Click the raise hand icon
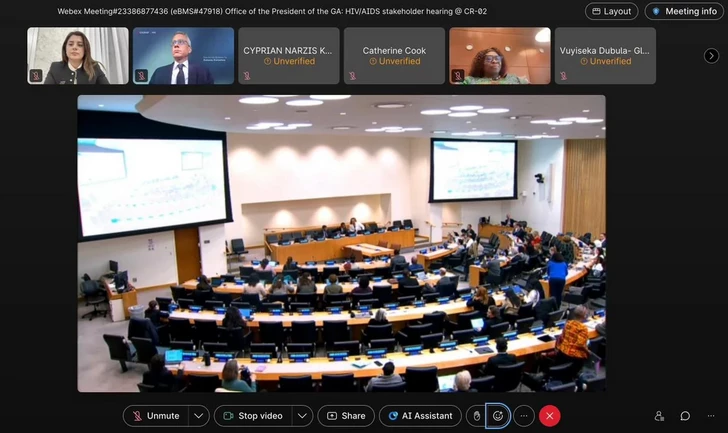 coord(476,416)
